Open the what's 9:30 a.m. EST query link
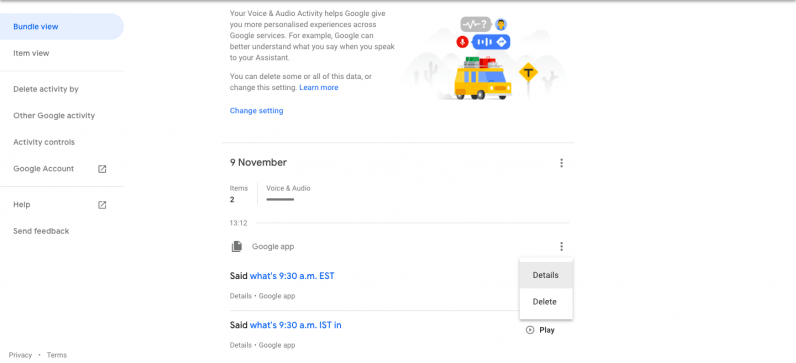Image resolution: width=796 pixels, height=363 pixels. [292, 276]
